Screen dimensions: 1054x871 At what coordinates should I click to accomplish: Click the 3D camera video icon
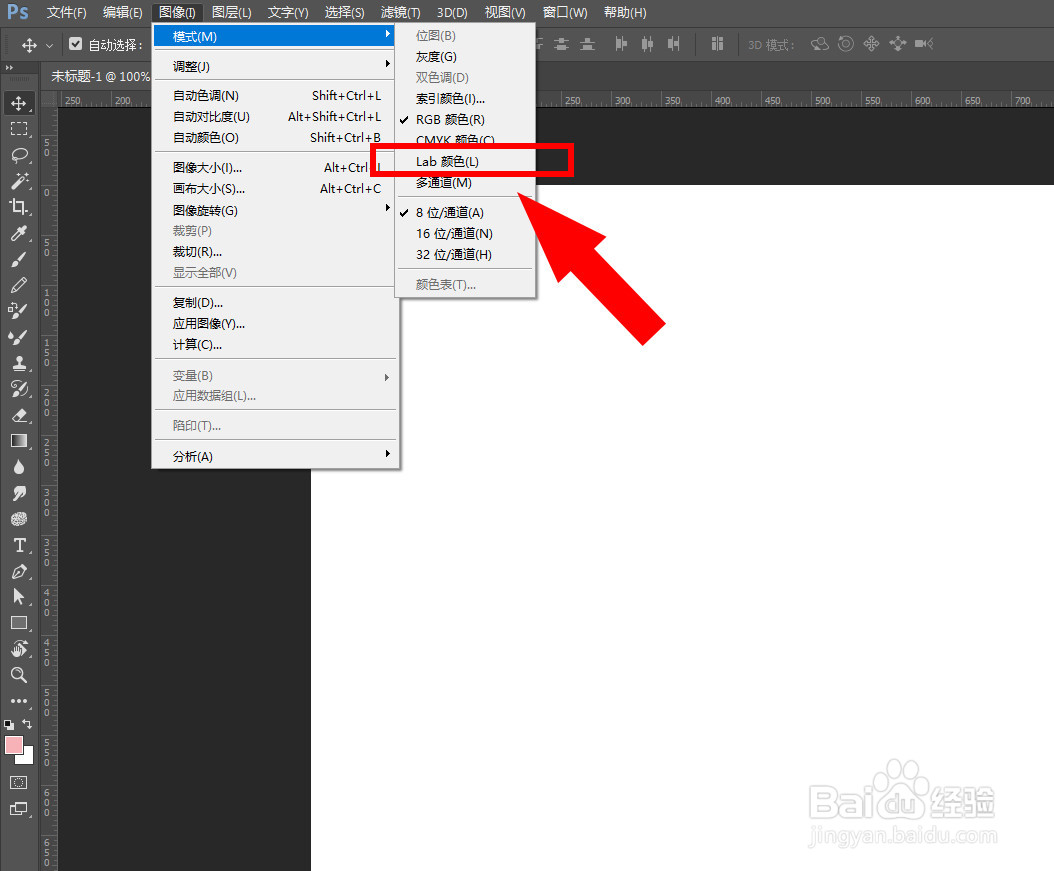pos(924,44)
